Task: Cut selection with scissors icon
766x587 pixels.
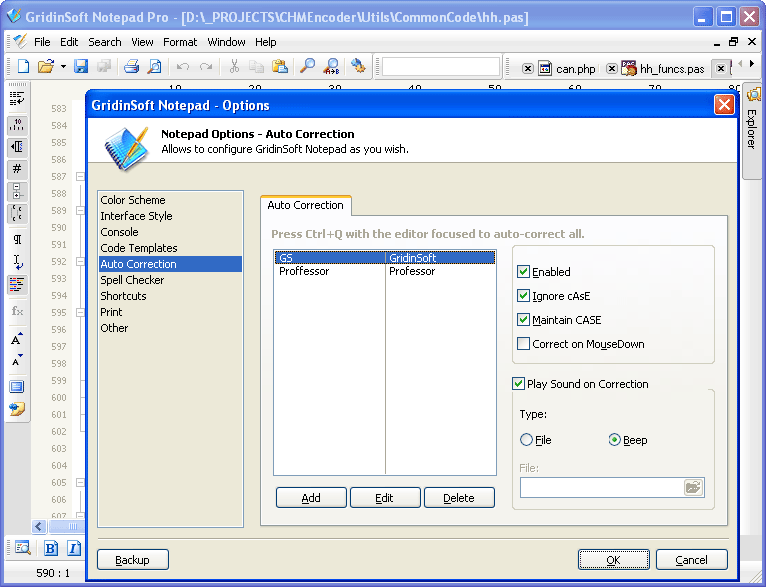Action: [x=234, y=66]
